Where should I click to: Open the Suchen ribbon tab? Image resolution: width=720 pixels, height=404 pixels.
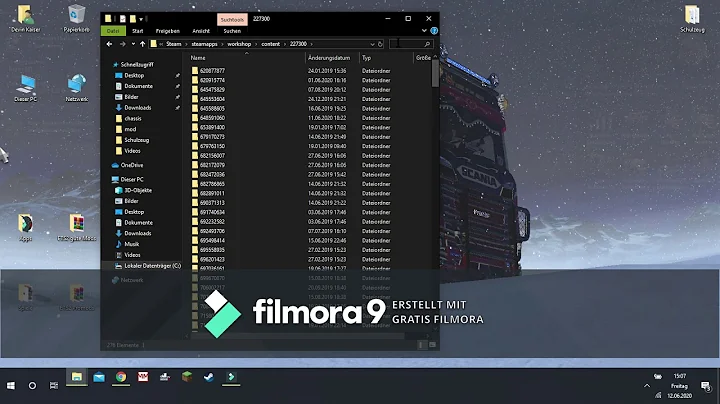232,31
